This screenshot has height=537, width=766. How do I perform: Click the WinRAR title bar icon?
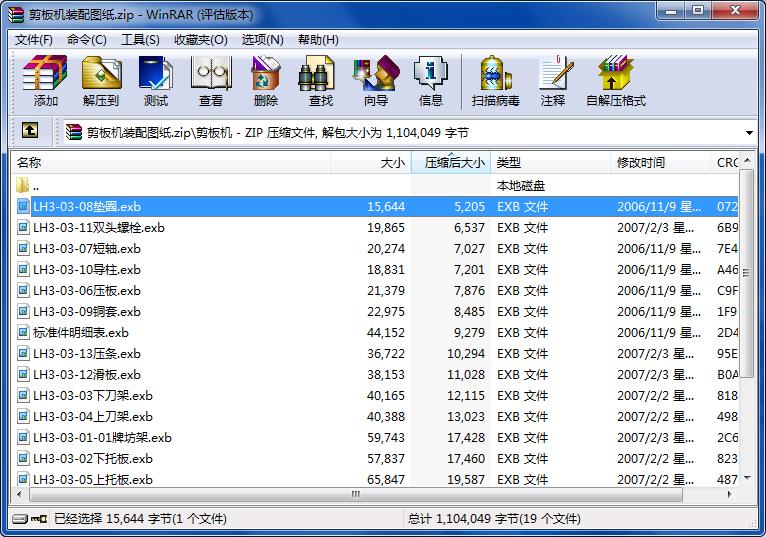(16, 15)
